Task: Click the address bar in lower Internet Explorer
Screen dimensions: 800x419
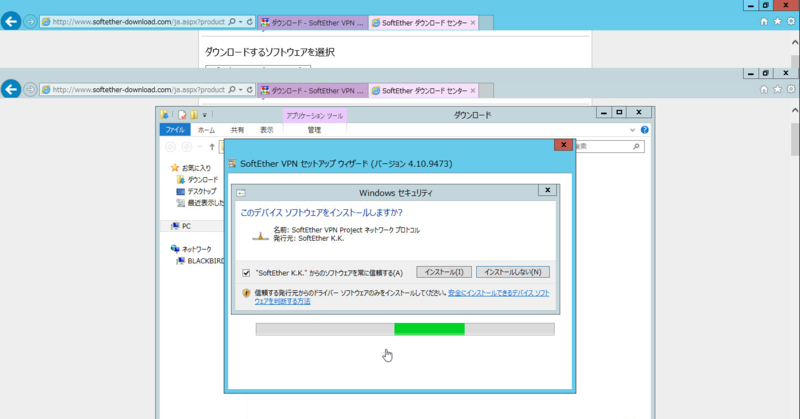Action: coord(139,90)
